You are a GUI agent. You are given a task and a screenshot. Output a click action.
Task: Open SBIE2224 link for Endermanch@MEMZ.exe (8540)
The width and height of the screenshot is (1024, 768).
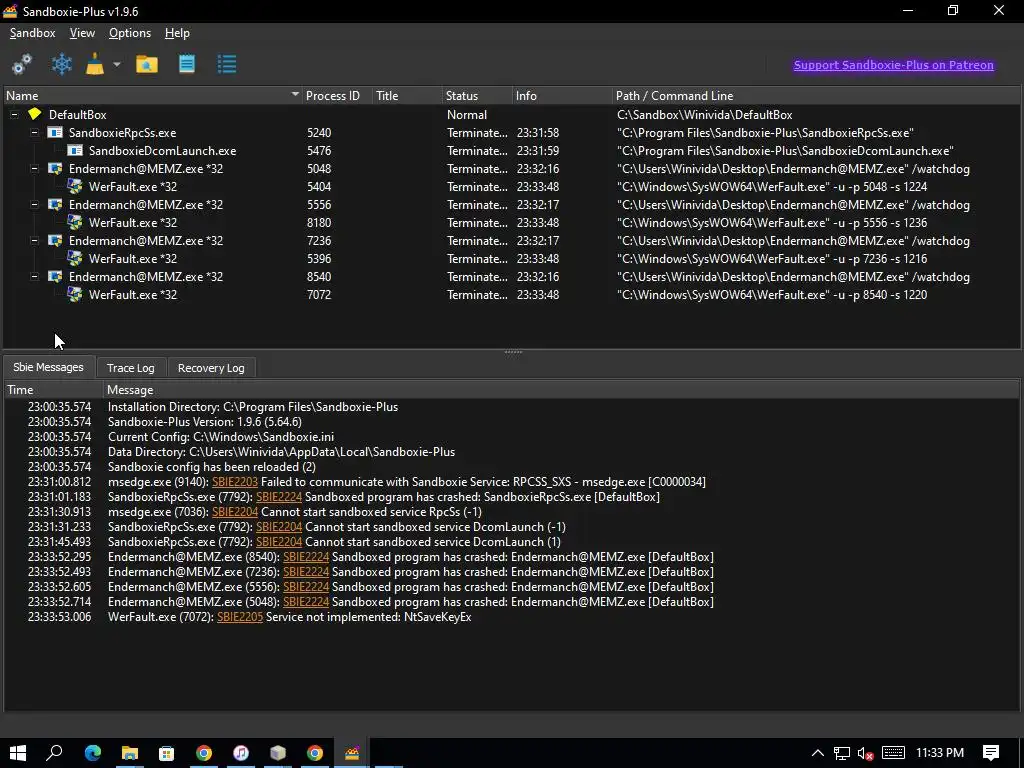(x=306, y=557)
